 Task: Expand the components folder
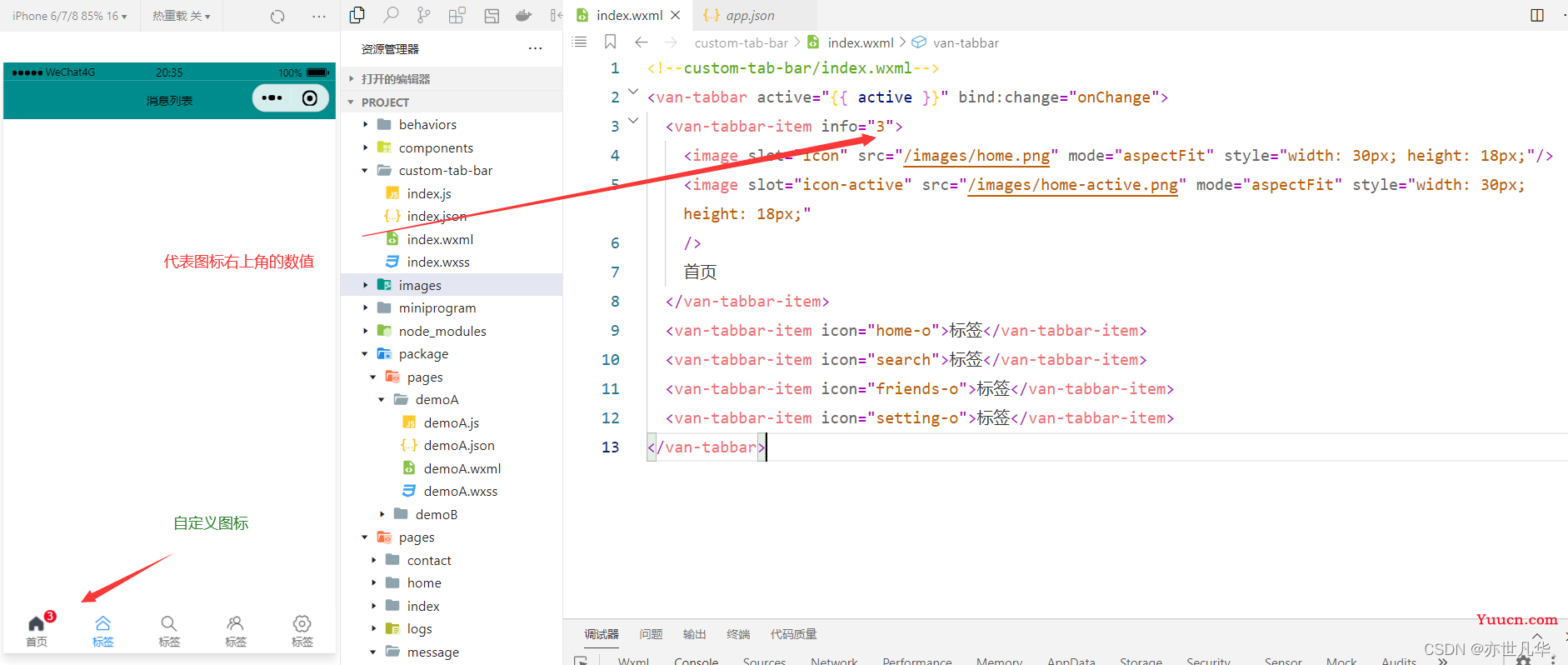[436, 147]
